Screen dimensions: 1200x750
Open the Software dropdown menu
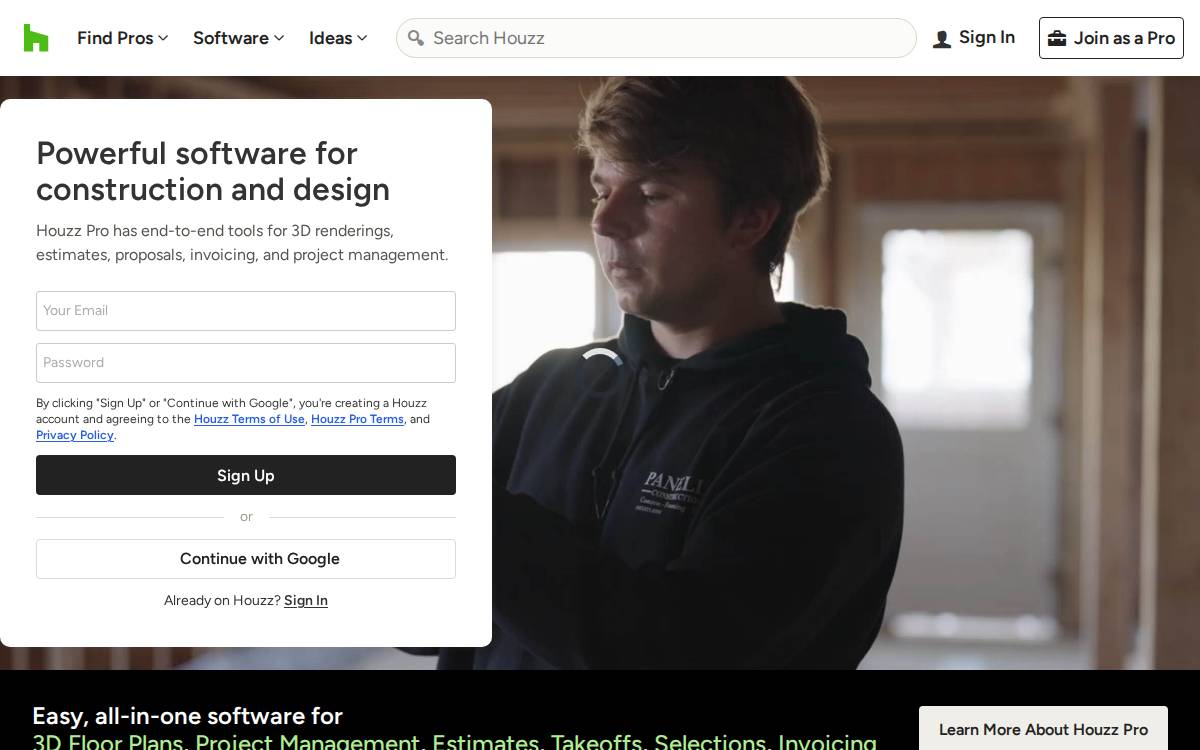tap(238, 38)
